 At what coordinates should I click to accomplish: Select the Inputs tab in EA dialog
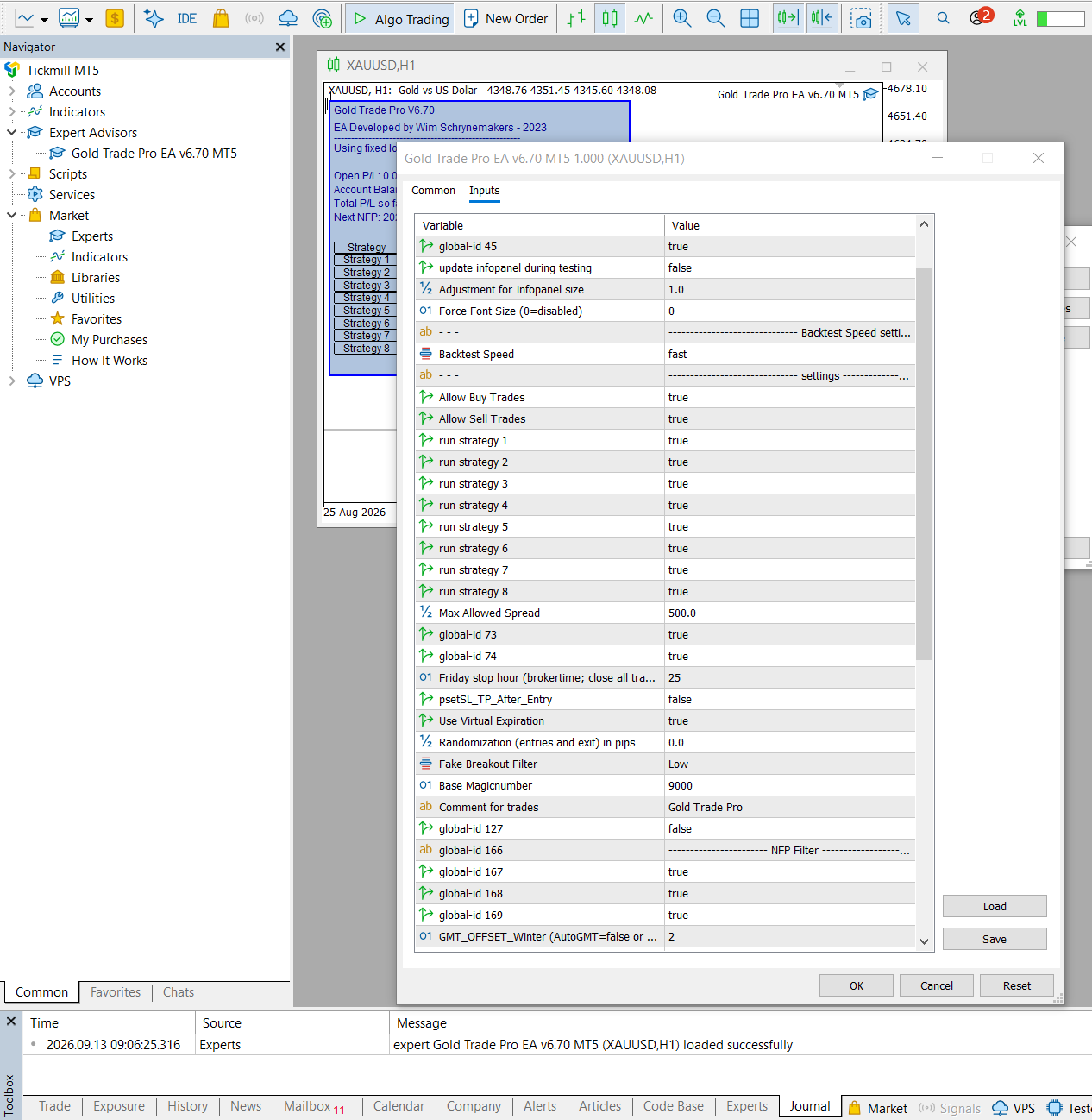point(484,190)
